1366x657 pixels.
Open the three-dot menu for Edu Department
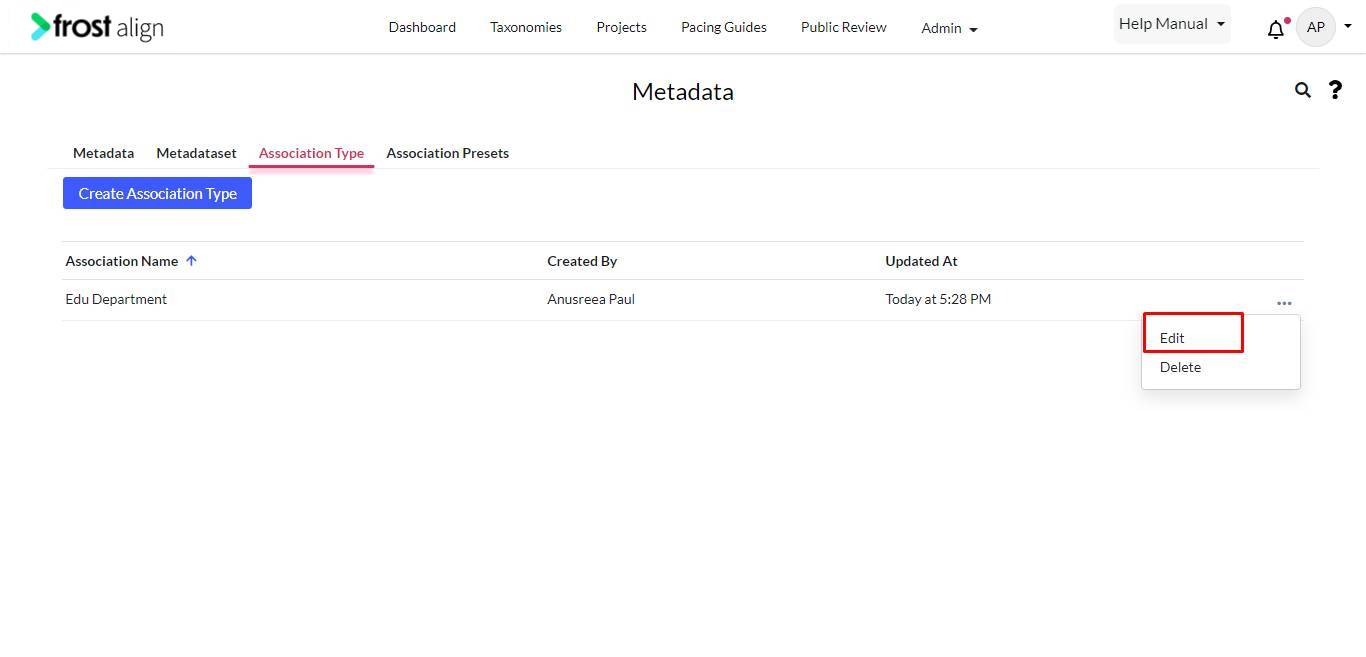click(1284, 303)
